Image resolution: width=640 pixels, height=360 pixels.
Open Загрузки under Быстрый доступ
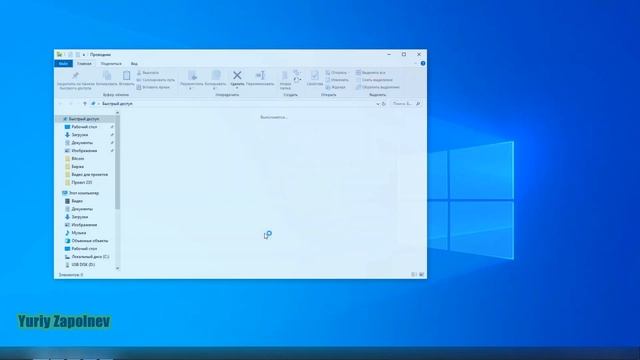[80, 135]
